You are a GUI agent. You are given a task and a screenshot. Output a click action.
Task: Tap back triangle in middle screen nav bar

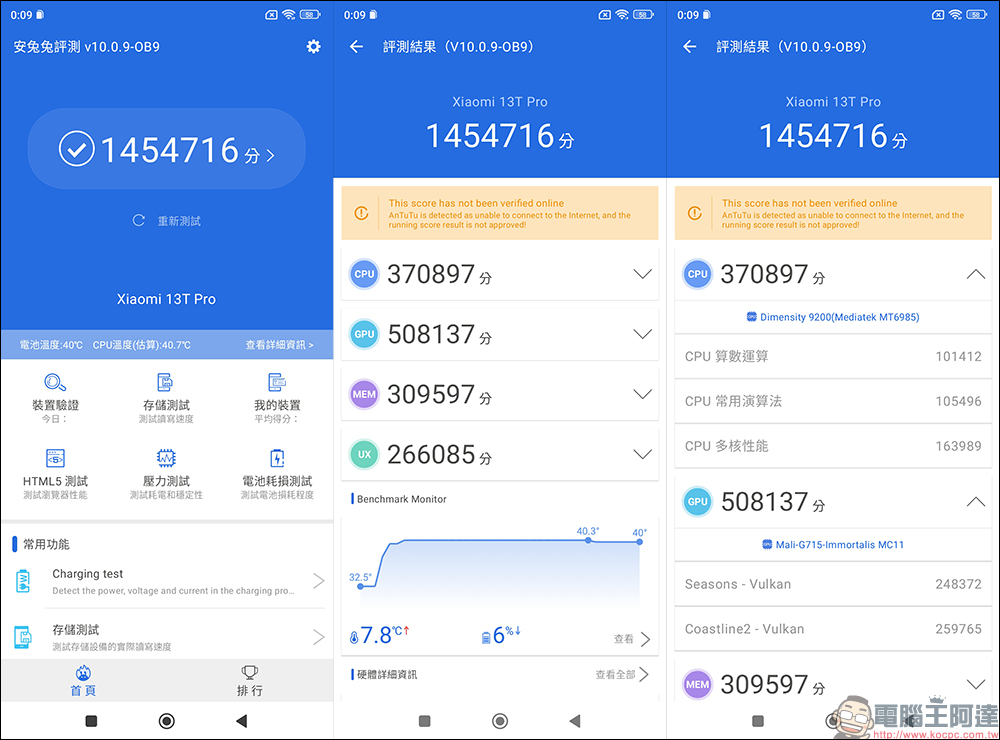[575, 721]
